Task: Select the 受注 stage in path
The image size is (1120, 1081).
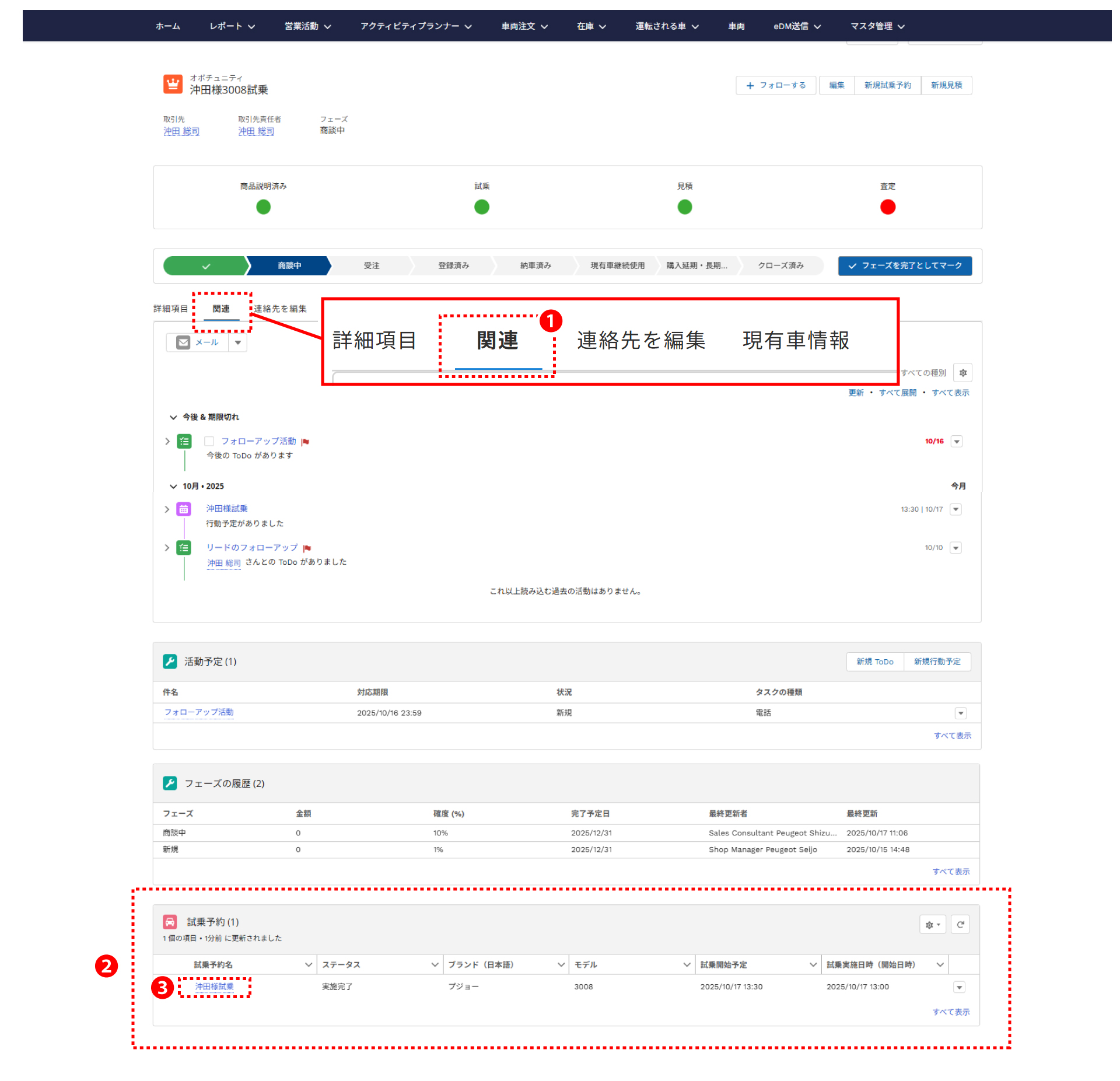Action: (372, 266)
